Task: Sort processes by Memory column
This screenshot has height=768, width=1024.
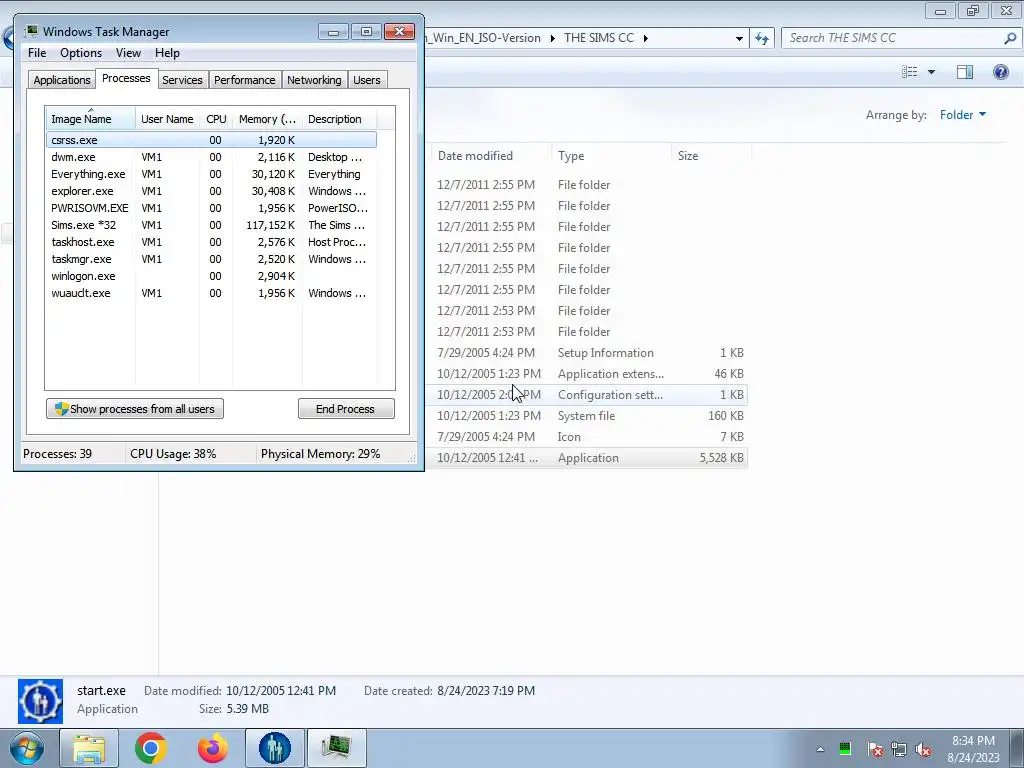Action: pyautogui.click(x=267, y=119)
